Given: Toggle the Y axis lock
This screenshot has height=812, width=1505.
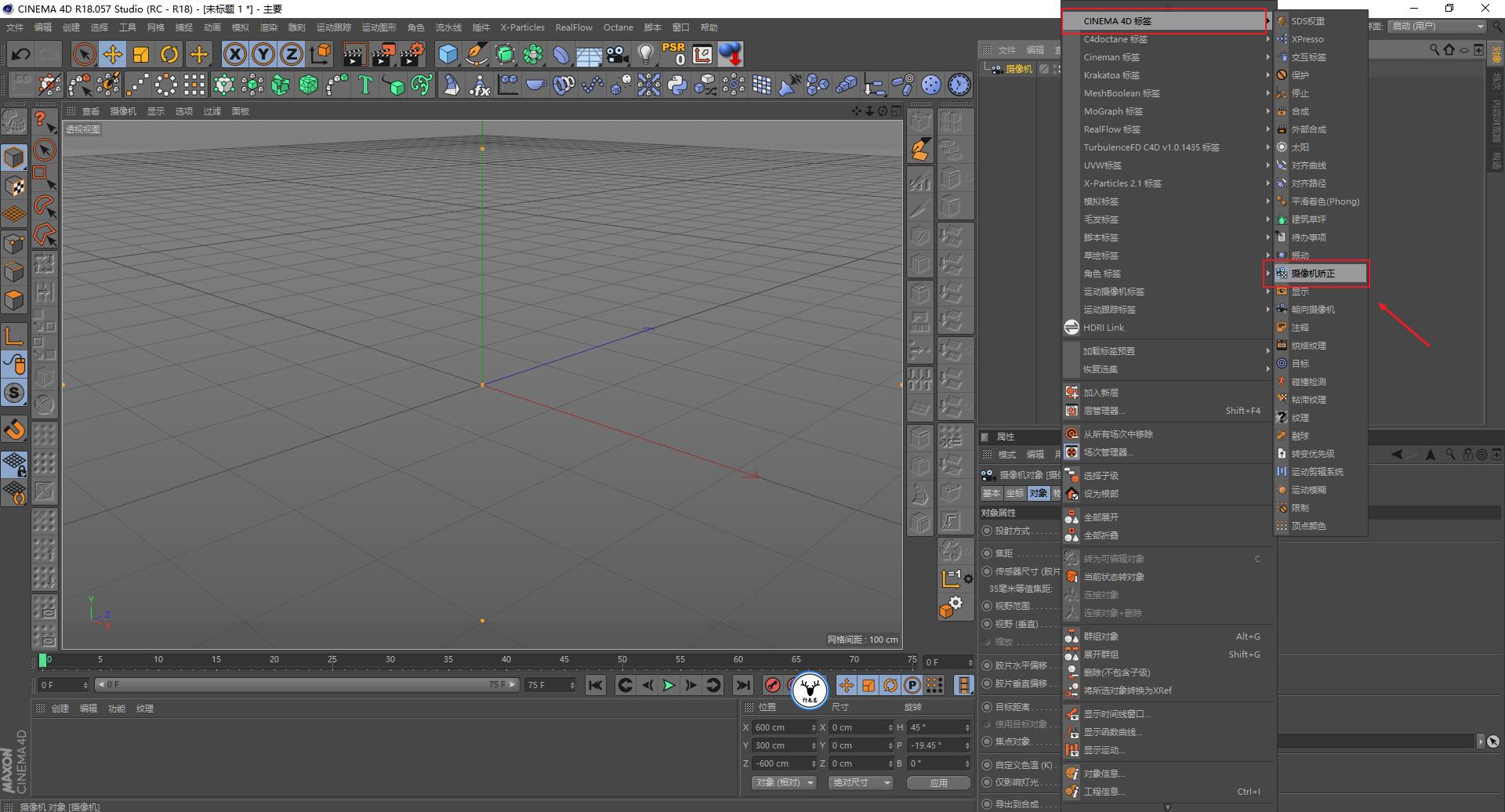Looking at the screenshot, I should coord(263,54).
